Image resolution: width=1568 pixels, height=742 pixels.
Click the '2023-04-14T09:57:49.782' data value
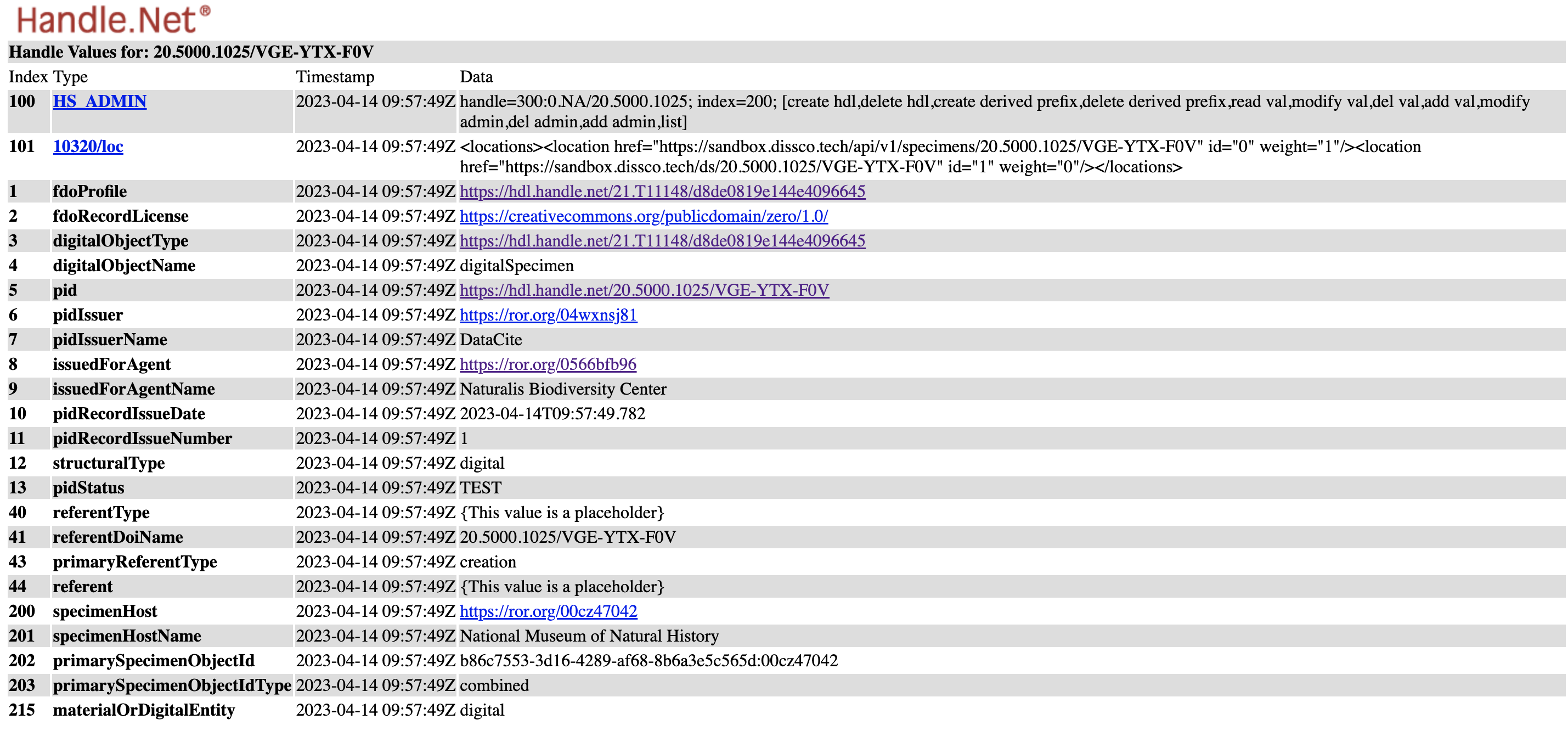coord(552,413)
